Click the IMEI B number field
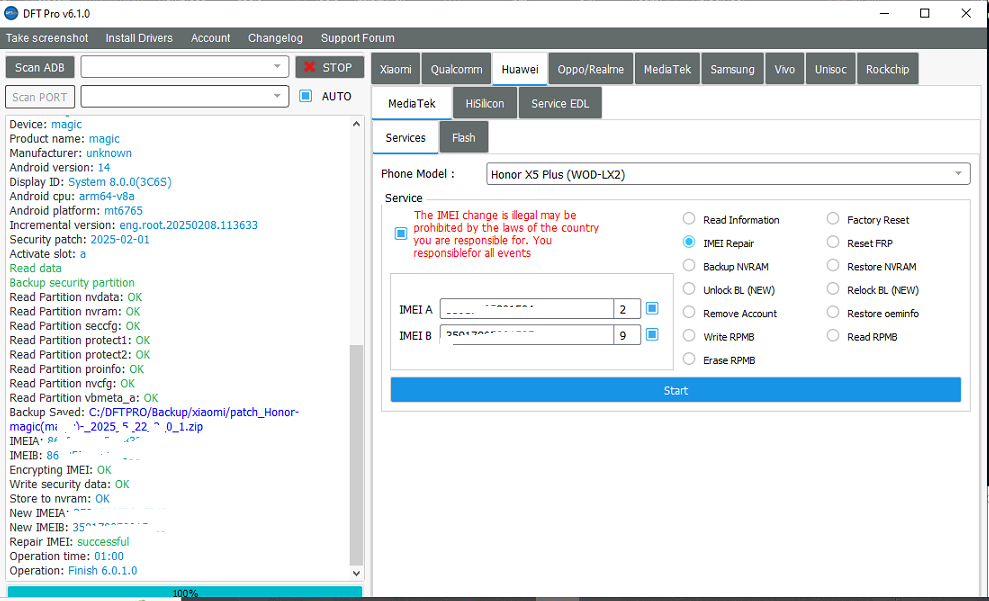 click(x=527, y=334)
